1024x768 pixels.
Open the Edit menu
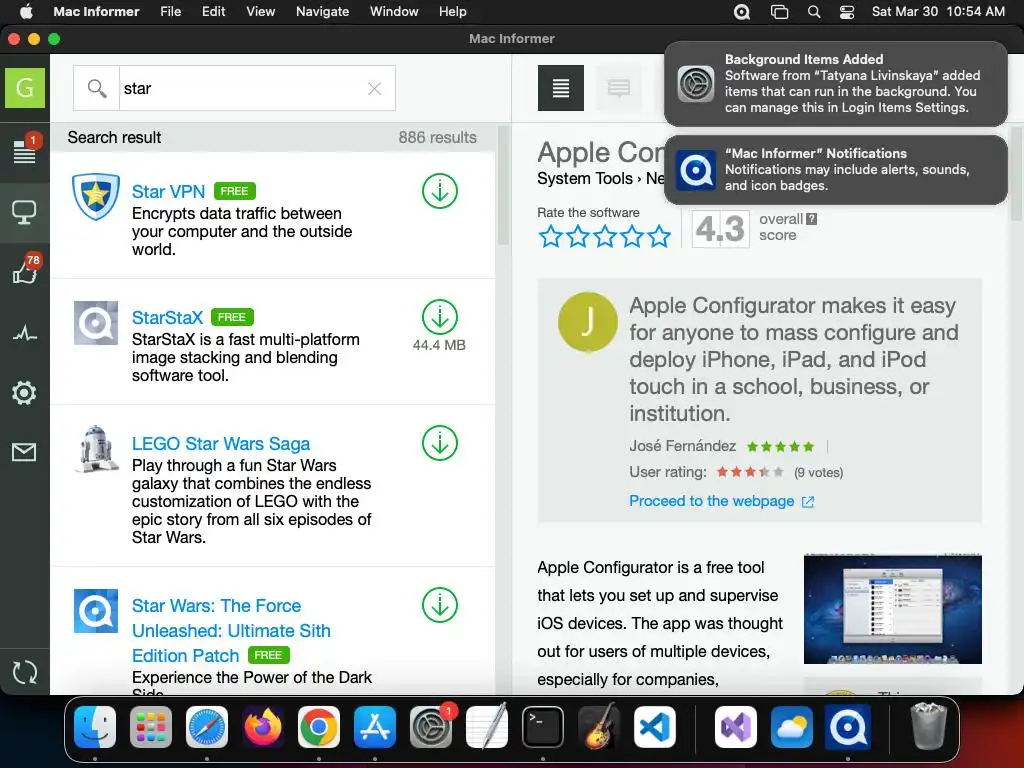point(214,12)
